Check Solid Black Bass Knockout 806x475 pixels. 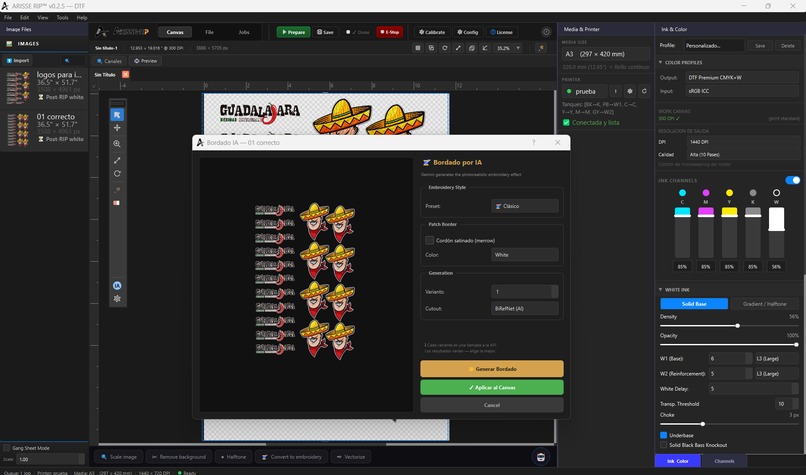[664, 445]
